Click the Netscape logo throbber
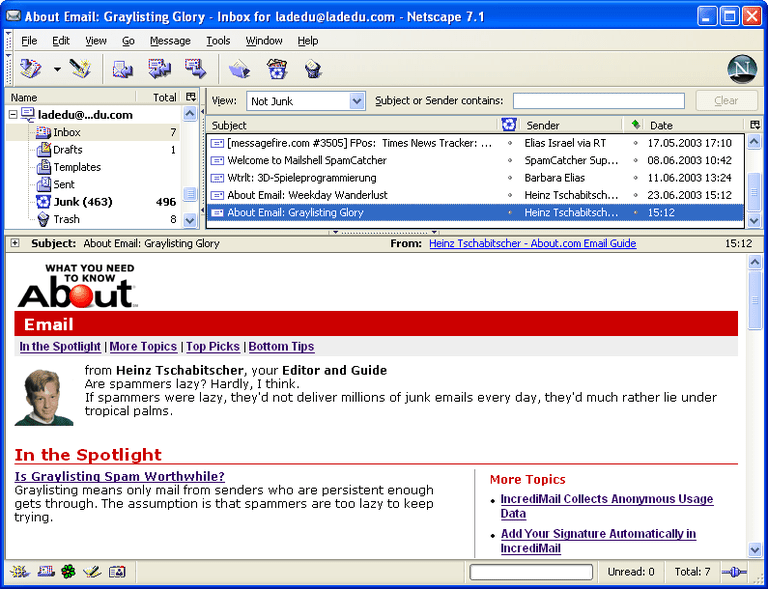The height and width of the screenshot is (589, 768). click(x=742, y=69)
